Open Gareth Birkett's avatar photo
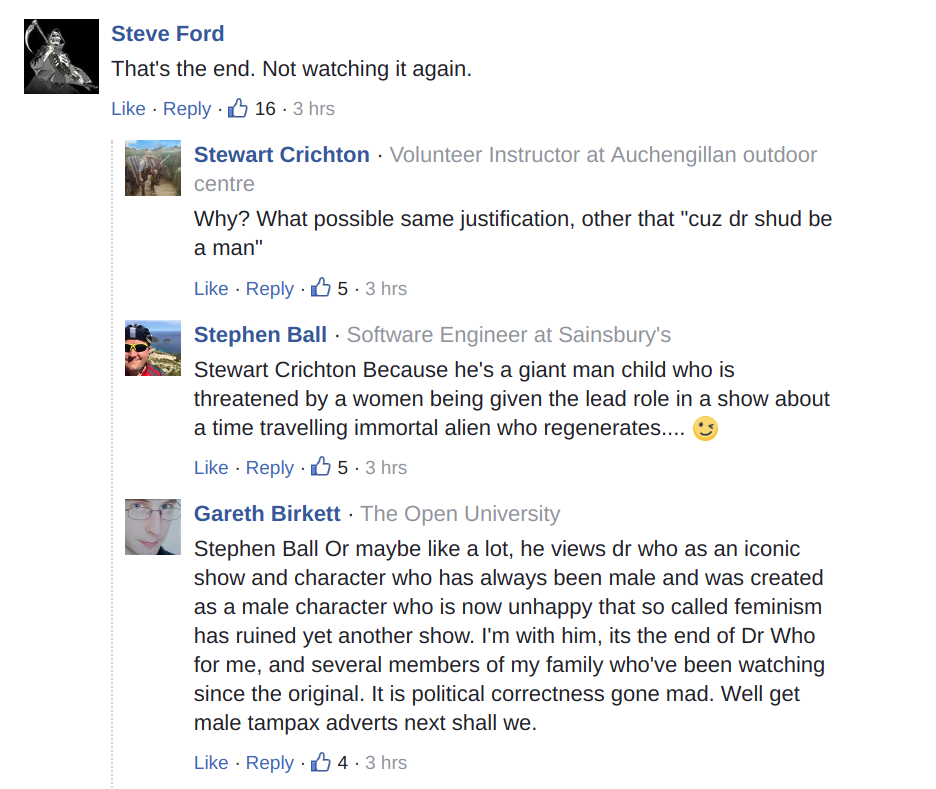The image size is (936, 789). (153, 527)
